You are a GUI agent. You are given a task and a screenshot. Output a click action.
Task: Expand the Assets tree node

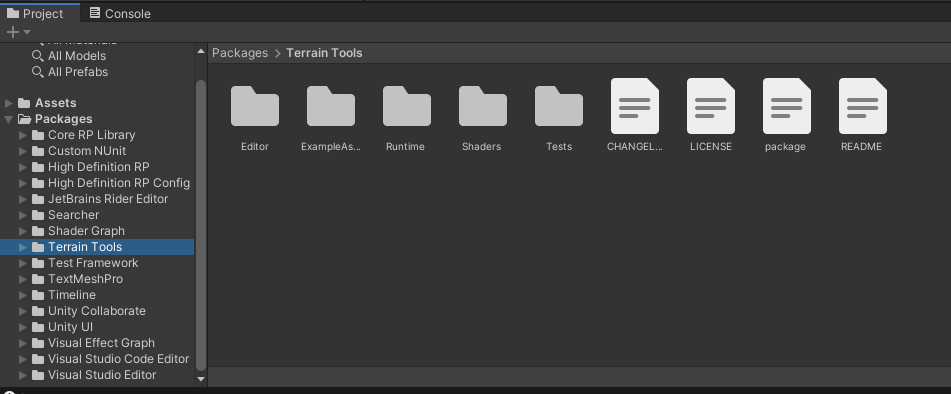pos(8,103)
